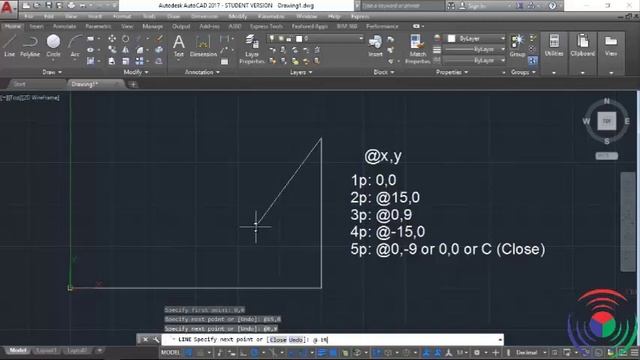Click the ByLayer color swatch
640x360 pixels.
click(x=451, y=39)
